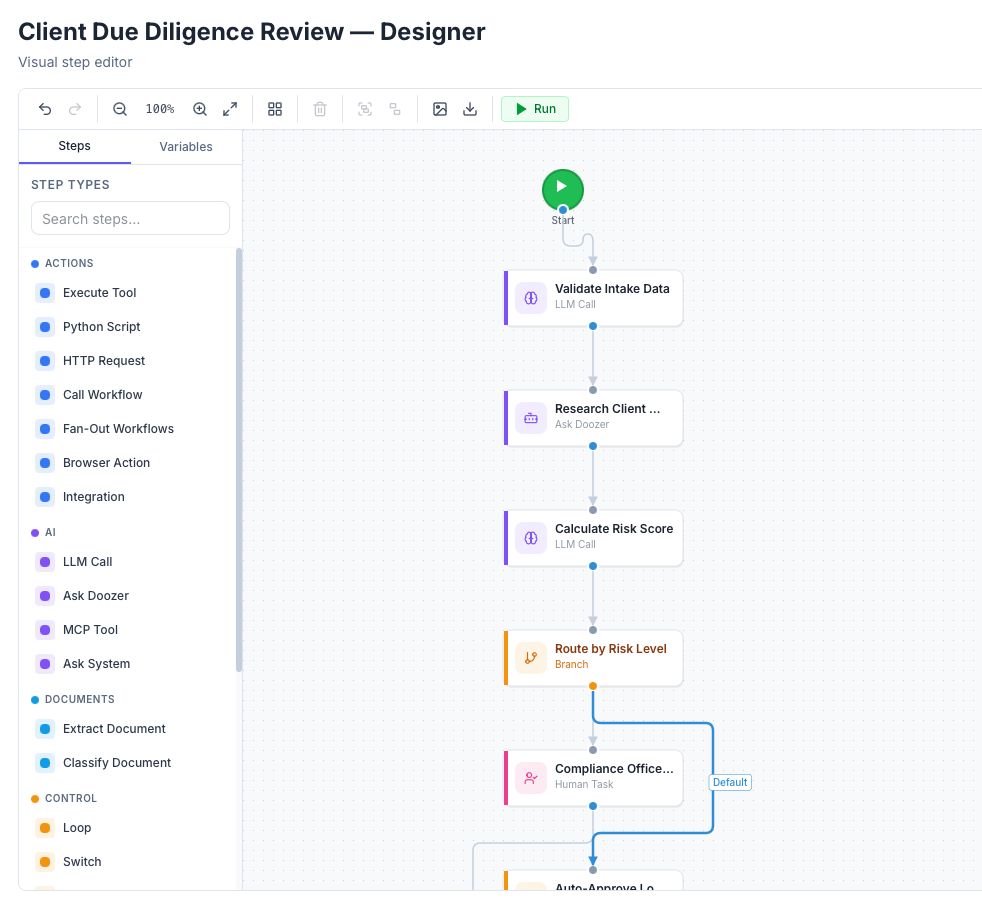
Task: Click the Zoom In magnifier icon
Action: 199,109
